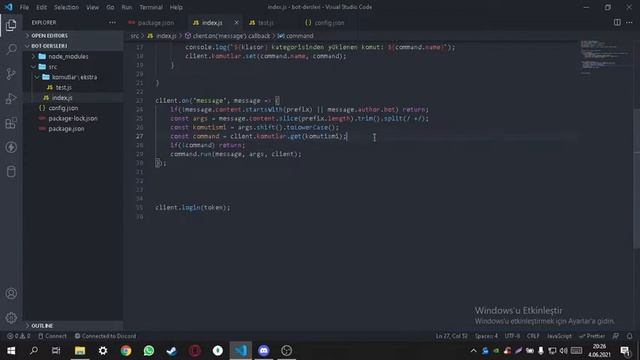Open Run menu
This screenshot has height=360, width=640.
127,7
